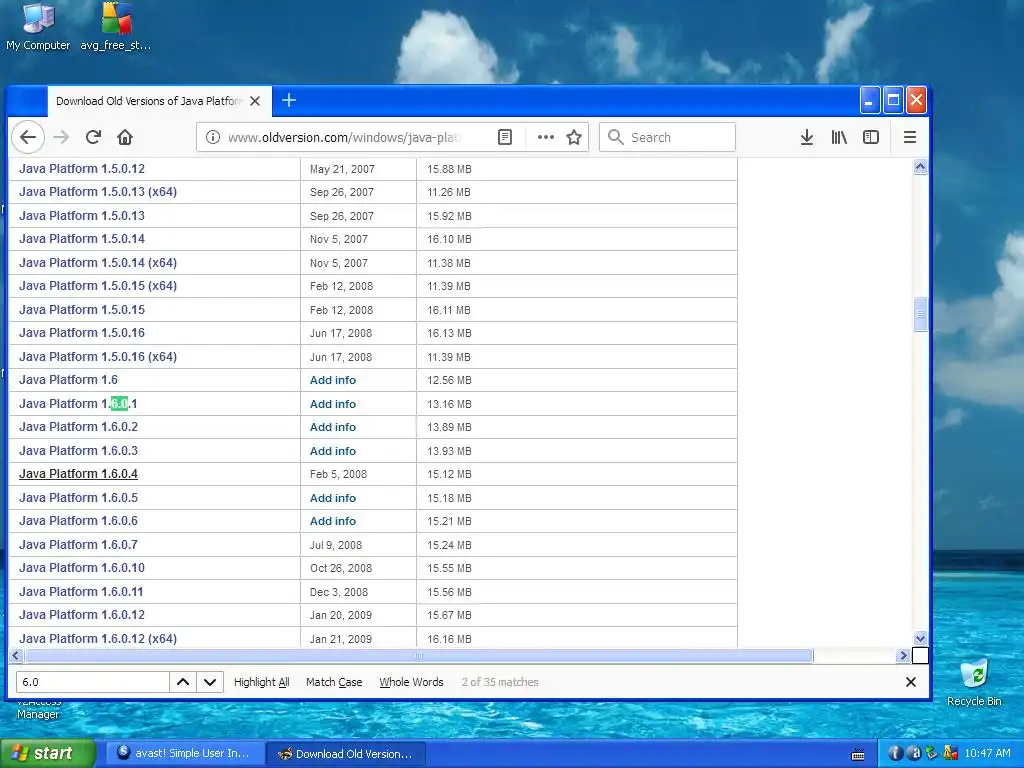This screenshot has height=768, width=1024.
Task: Switch to Download Old Version taskbar item
Action: tap(346, 754)
